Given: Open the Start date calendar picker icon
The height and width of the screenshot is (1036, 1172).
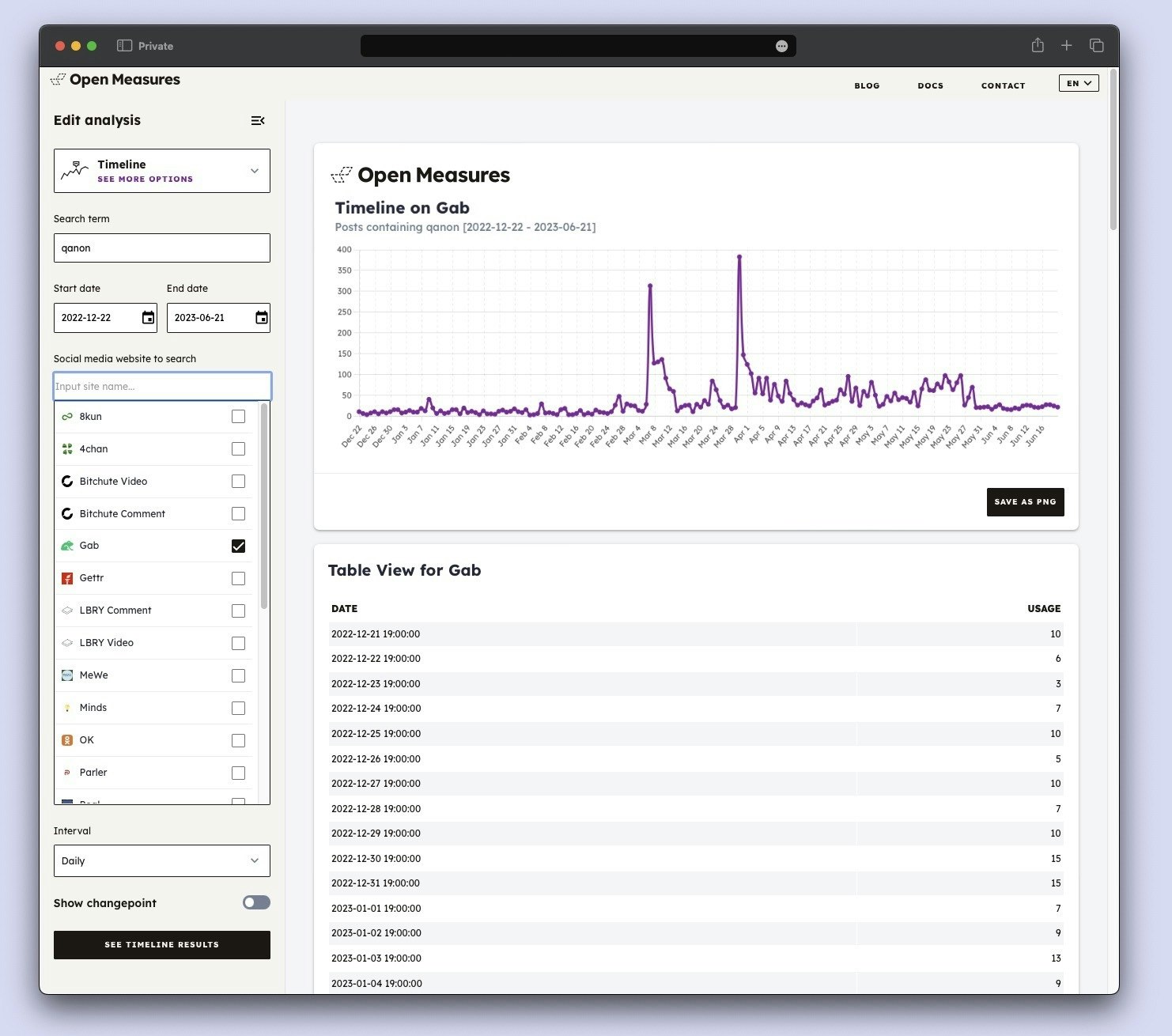Looking at the screenshot, I should [148, 318].
